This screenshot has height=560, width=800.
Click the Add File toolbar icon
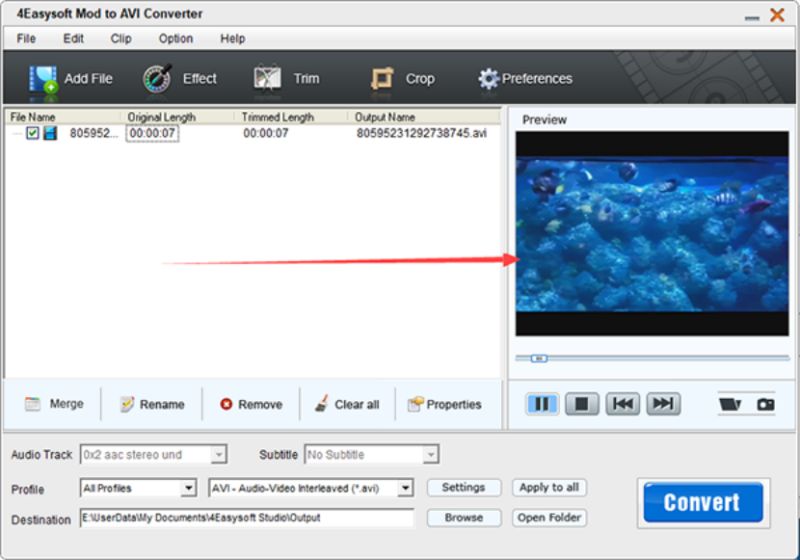point(43,79)
